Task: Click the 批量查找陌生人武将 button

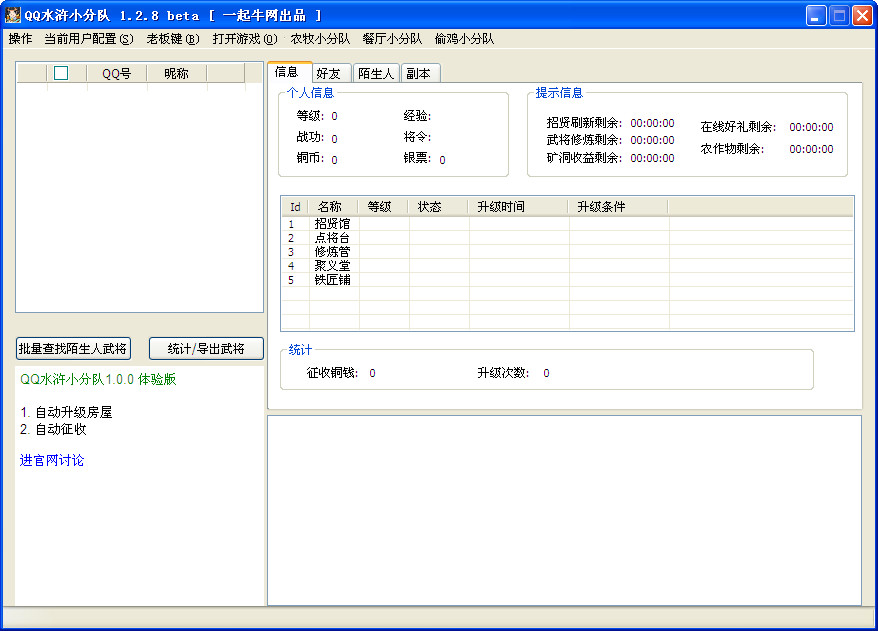Action: pyautogui.click(x=73, y=349)
